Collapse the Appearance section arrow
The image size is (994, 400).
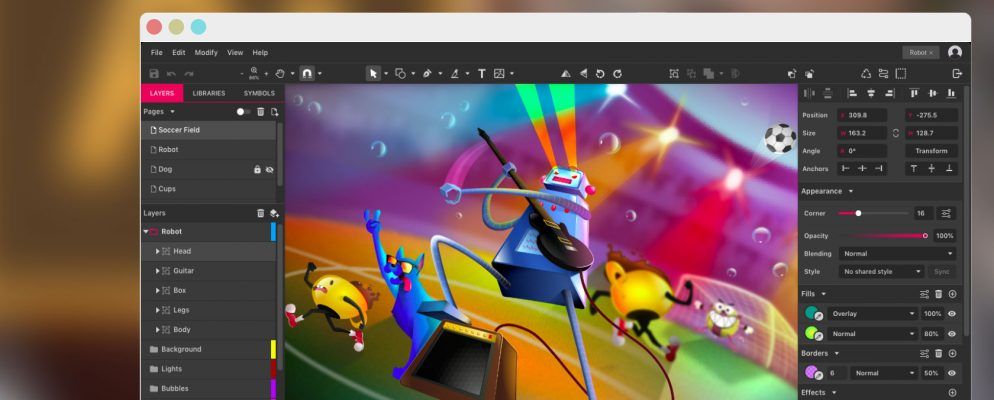(x=851, y=191)
